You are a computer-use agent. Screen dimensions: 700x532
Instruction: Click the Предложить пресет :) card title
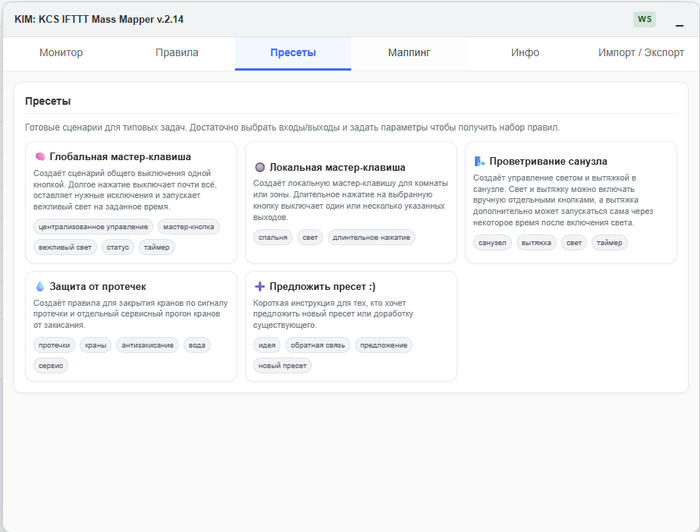[322, 287]
